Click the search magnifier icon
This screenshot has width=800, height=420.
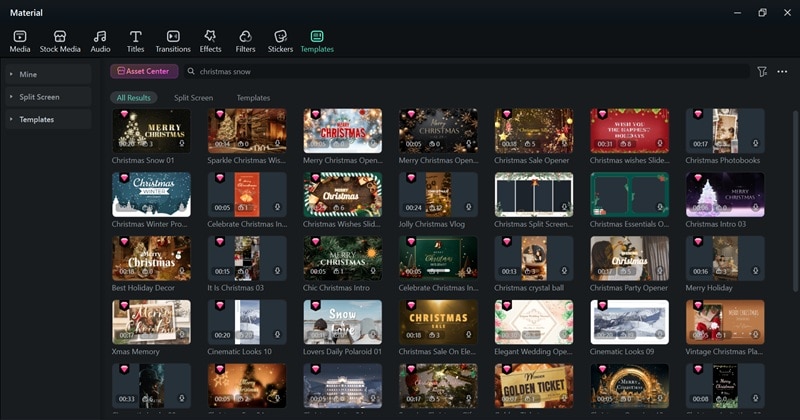click(191, 71)
